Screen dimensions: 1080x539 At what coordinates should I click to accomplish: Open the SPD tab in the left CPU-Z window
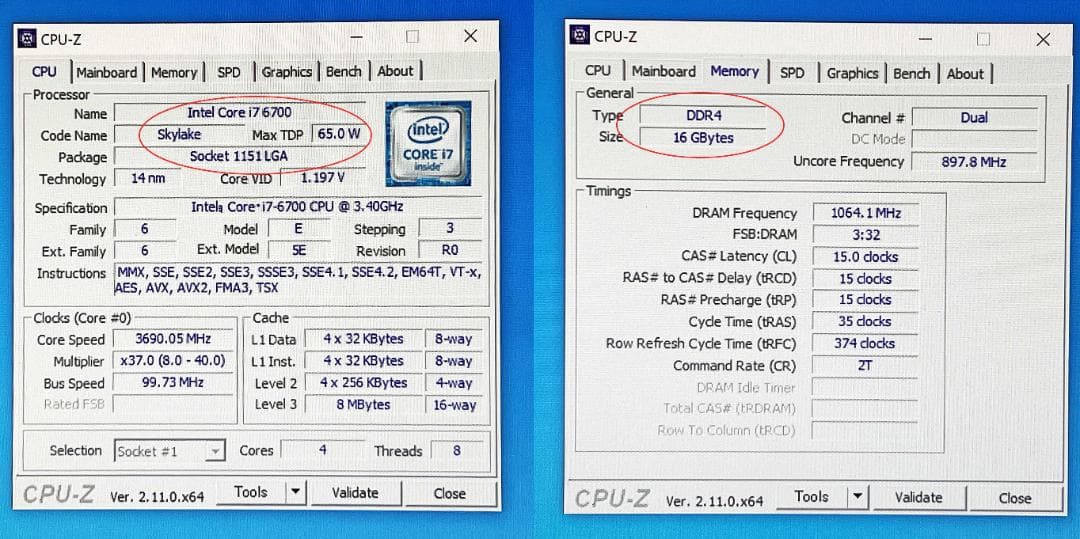click(229, 72)
